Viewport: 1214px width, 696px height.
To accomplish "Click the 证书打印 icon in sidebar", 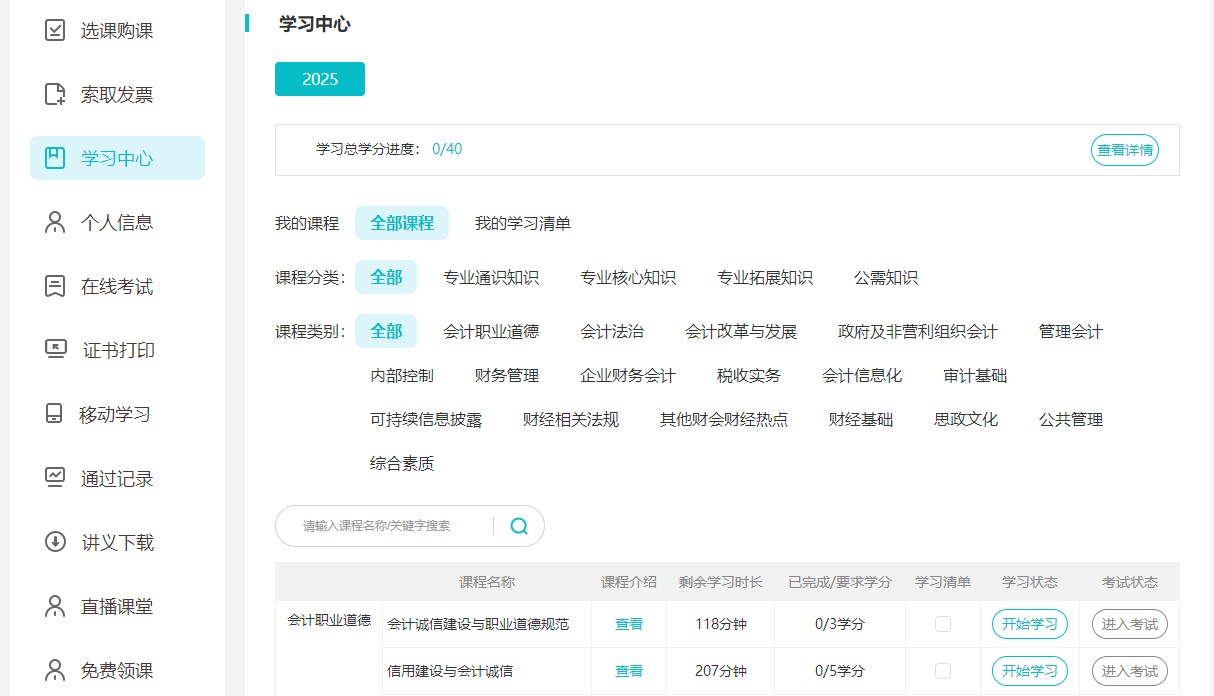I will [x=55, y=350].
